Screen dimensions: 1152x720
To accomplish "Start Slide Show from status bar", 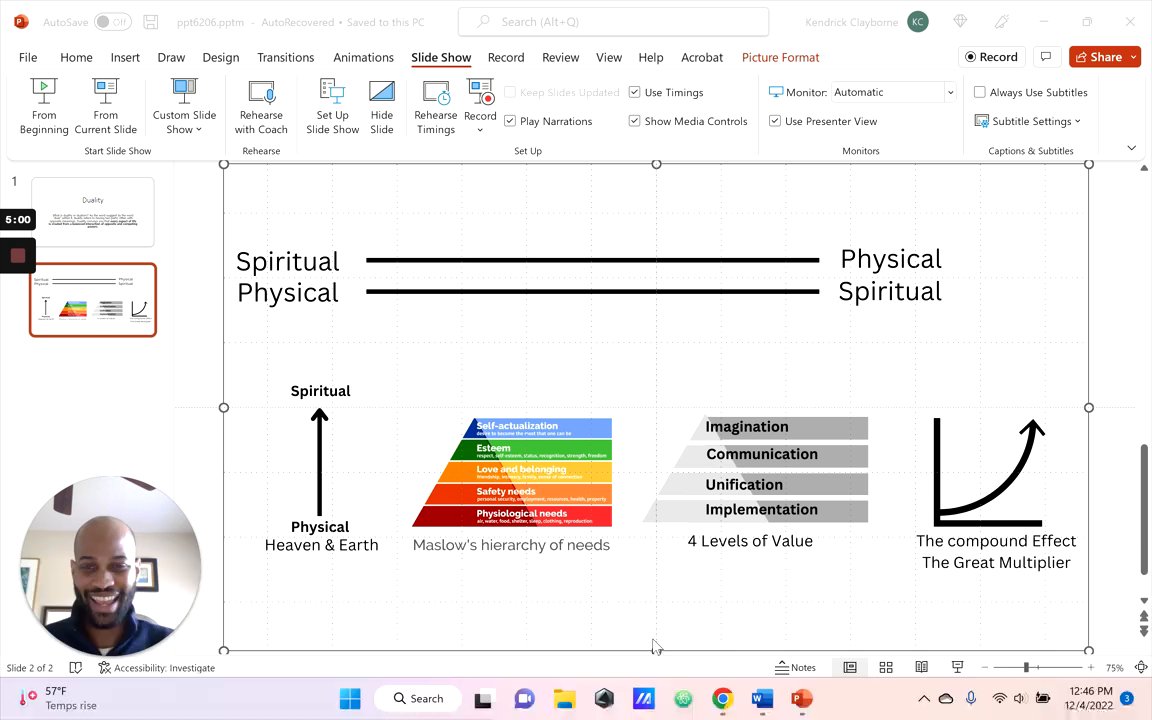I will [957, 667].
